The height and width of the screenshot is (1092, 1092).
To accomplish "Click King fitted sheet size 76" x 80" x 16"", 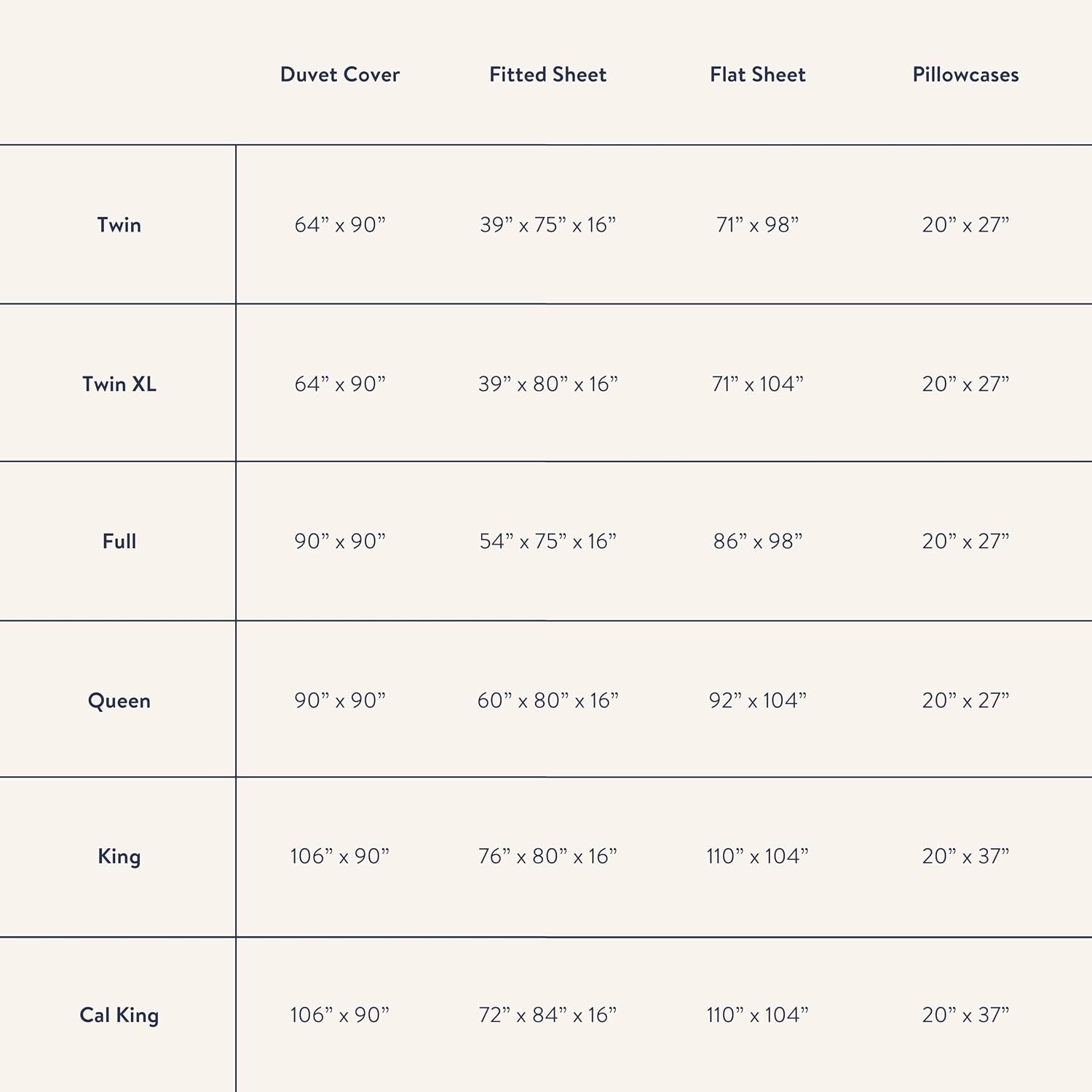I will coord(547,856).
